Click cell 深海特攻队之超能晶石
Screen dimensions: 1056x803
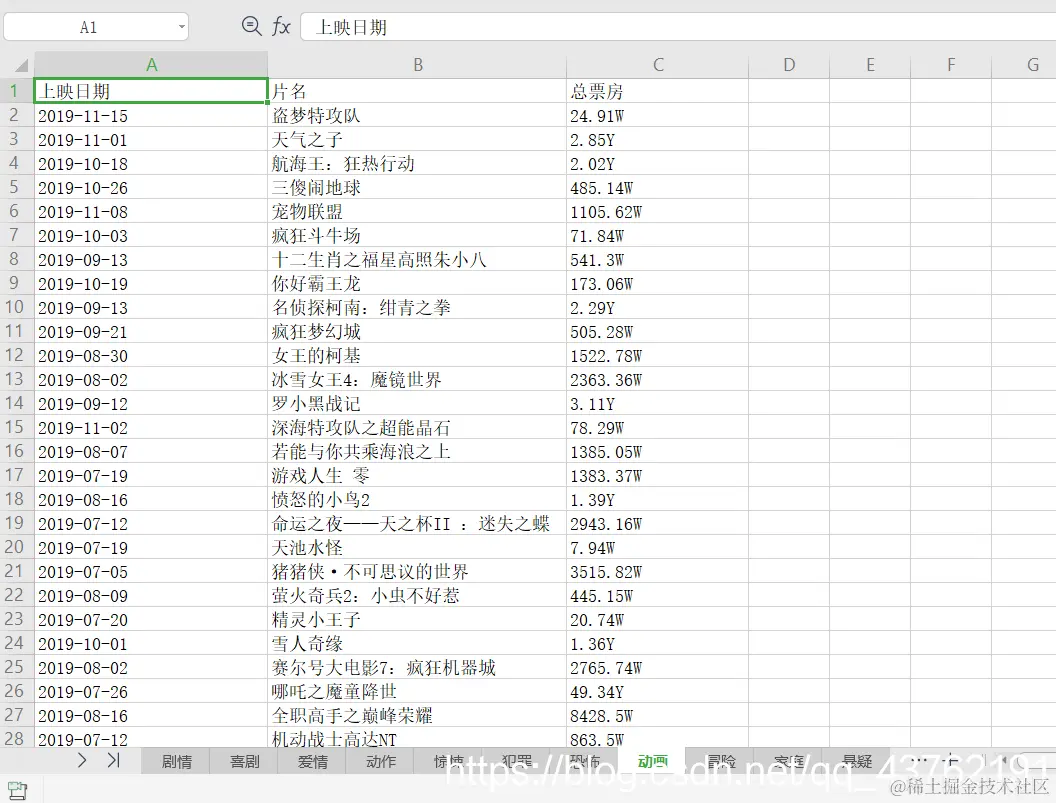418,428
